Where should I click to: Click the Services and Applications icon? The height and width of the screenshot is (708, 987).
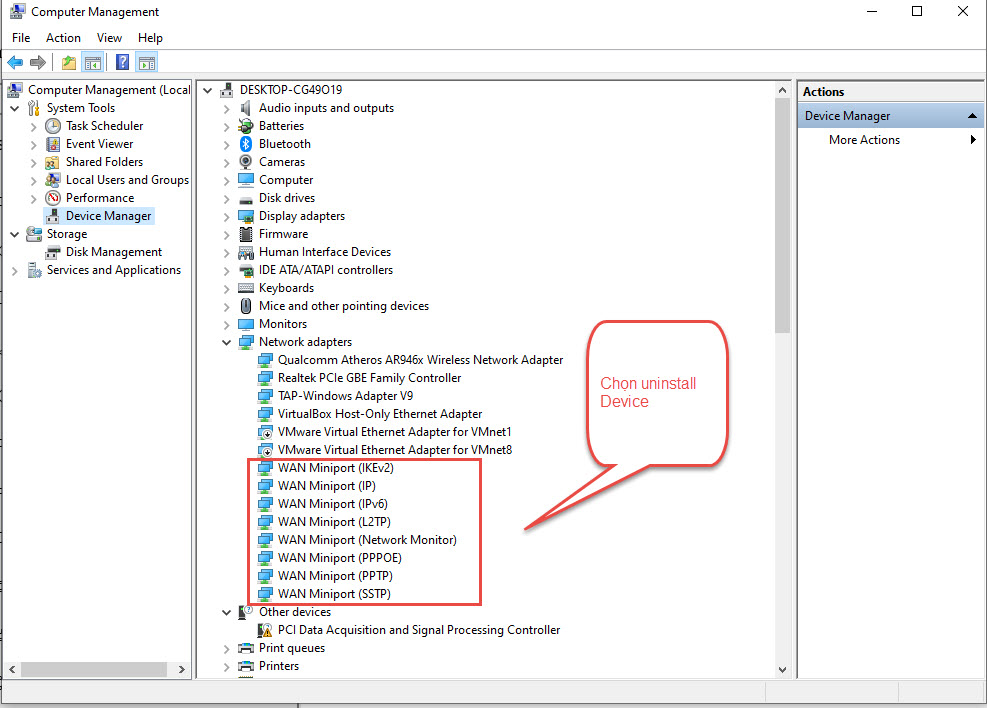[x=34, y=270]
